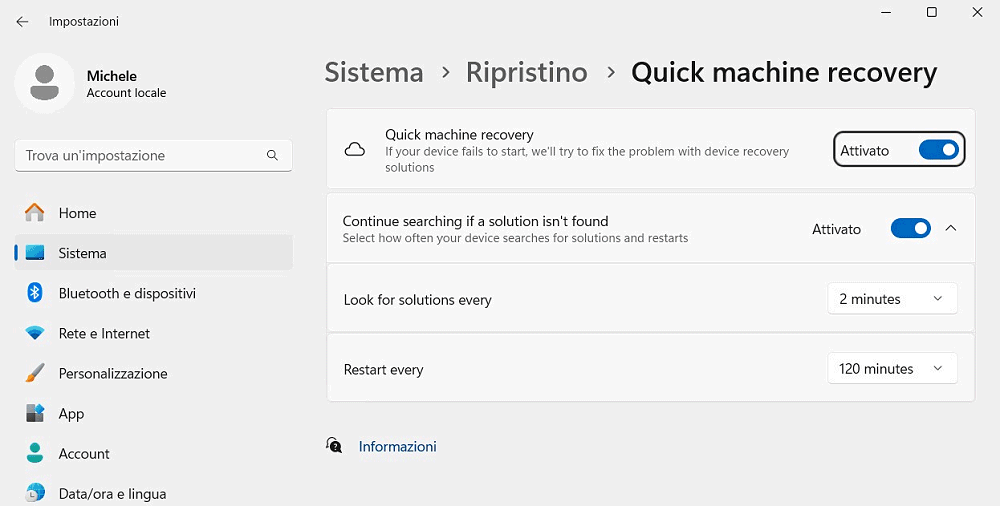
Task: Click the Data/ora e lingua clock icon
Action: pyautogui.click(x=35, y=493)
